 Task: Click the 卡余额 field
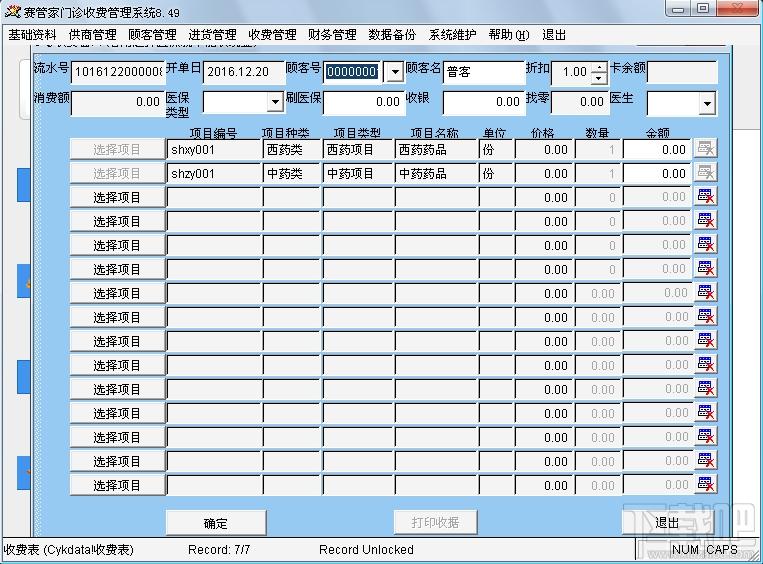click(x=682, y=73)
